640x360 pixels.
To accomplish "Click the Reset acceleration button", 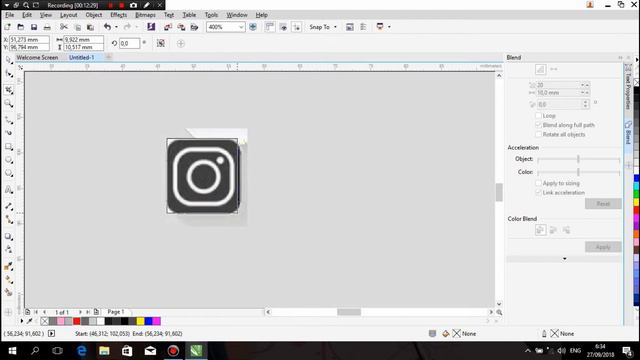I will 603,204.
